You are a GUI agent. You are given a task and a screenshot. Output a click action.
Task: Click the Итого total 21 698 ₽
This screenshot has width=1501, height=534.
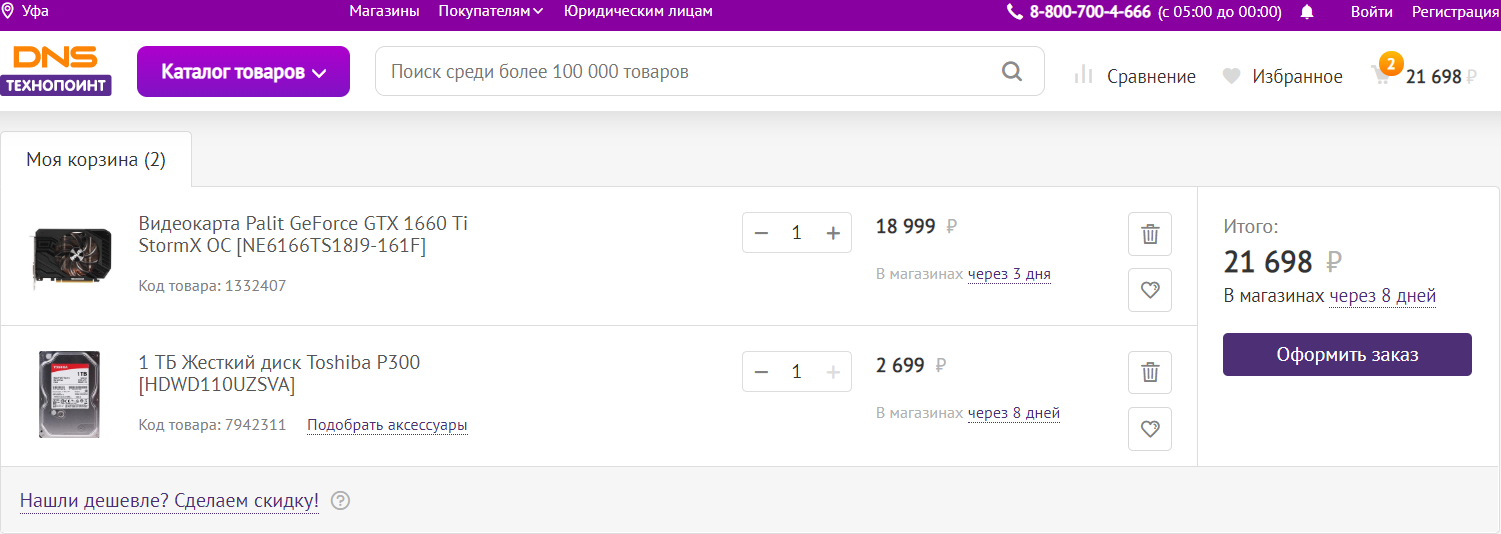coord(1283,262)
